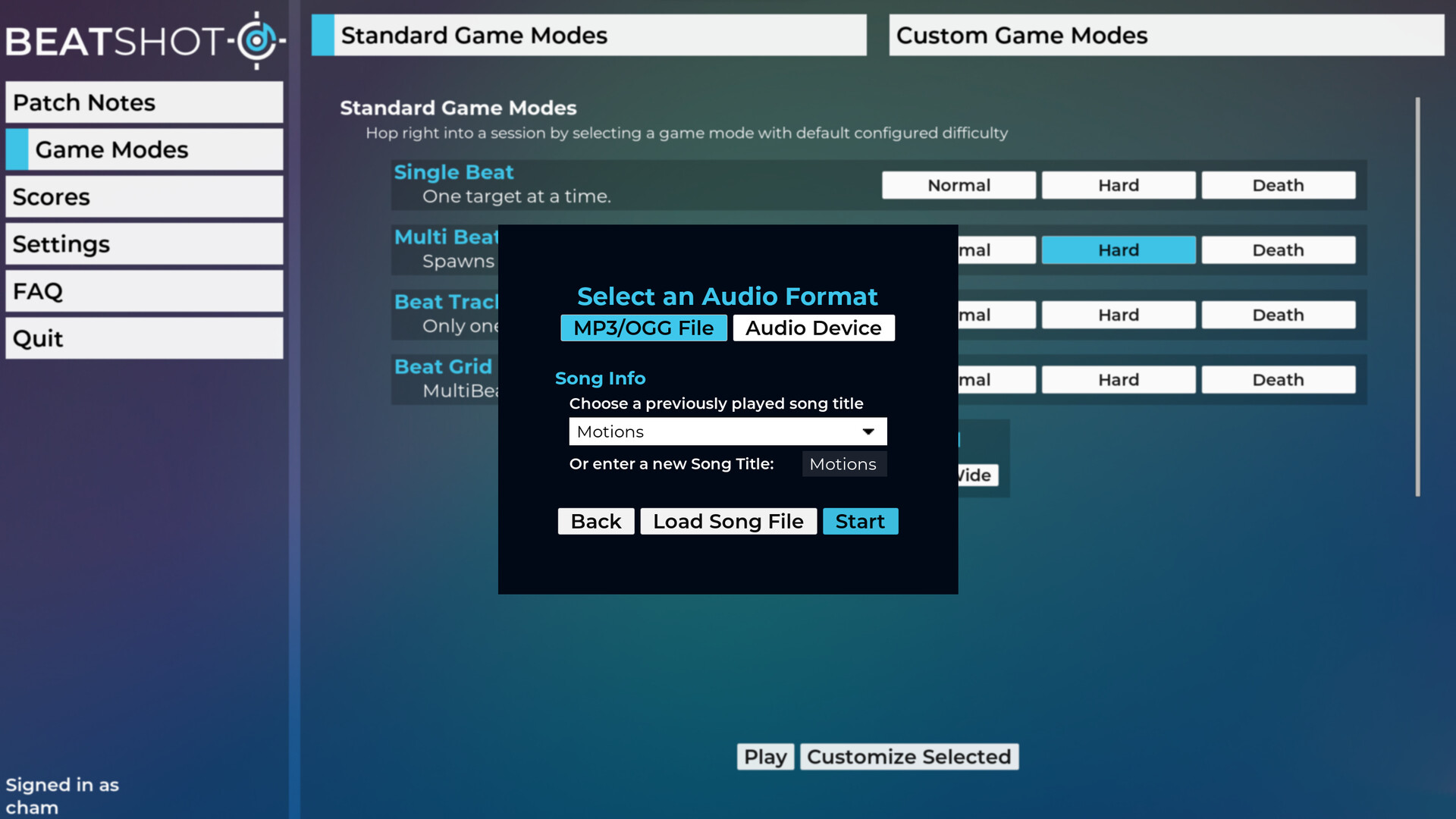Click the Beat Track Hard difficulty button
This screenshot has height=819, width=1456.
pyautogui.click(x=1118, y=315)
